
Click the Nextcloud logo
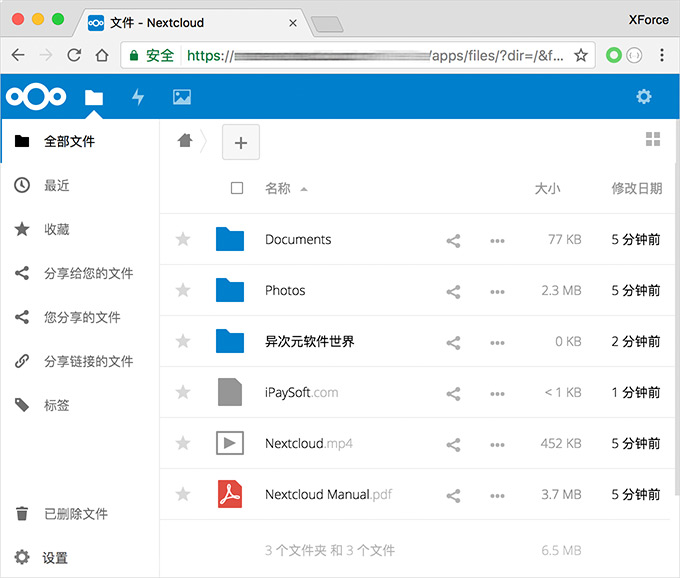pyautogui.click(x=36, y=97)
